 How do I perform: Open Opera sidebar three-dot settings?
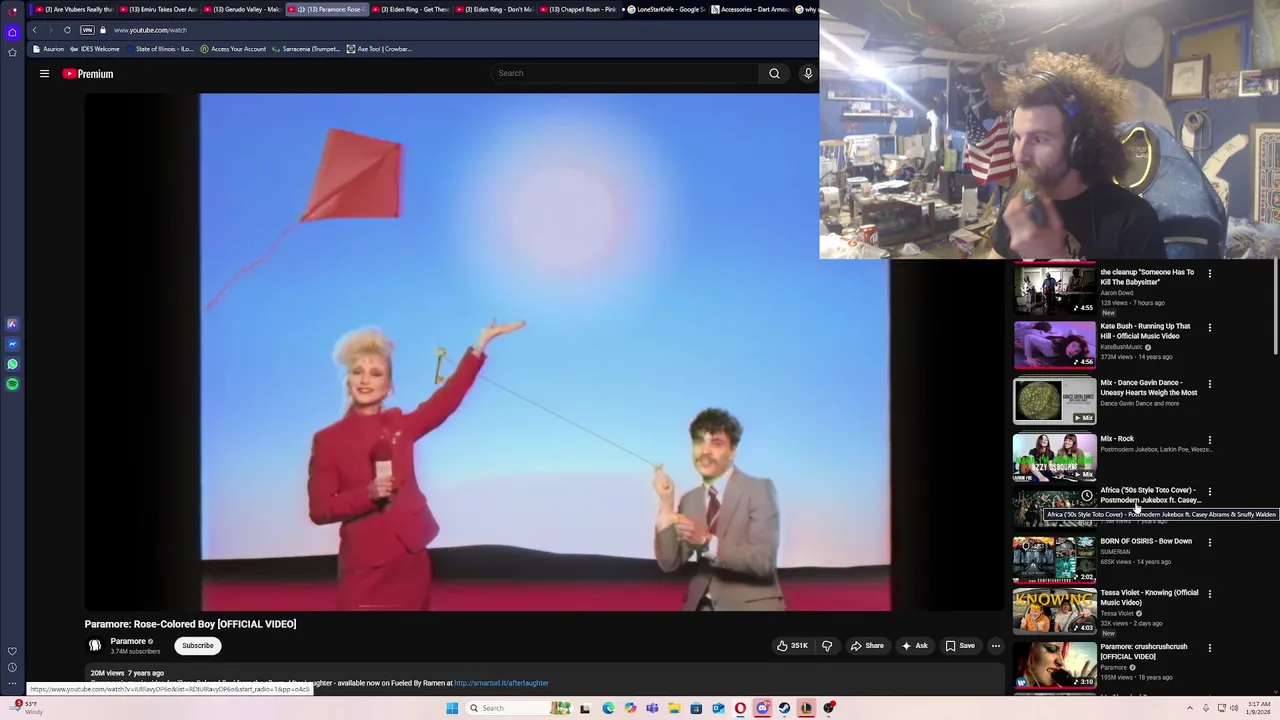click(x=12, y=684)
